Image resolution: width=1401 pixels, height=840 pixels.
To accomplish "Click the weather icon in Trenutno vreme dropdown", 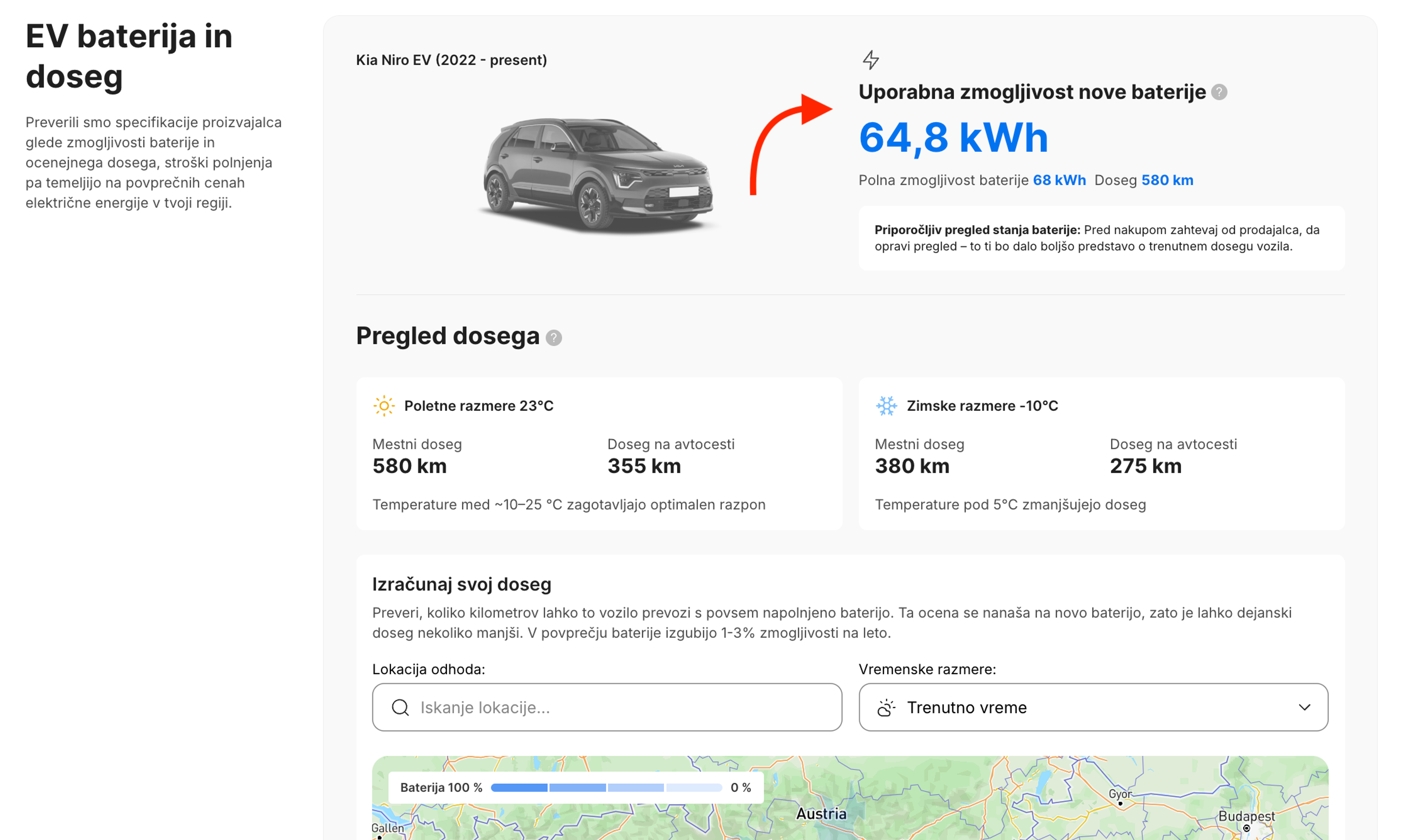I will (887, 708).
